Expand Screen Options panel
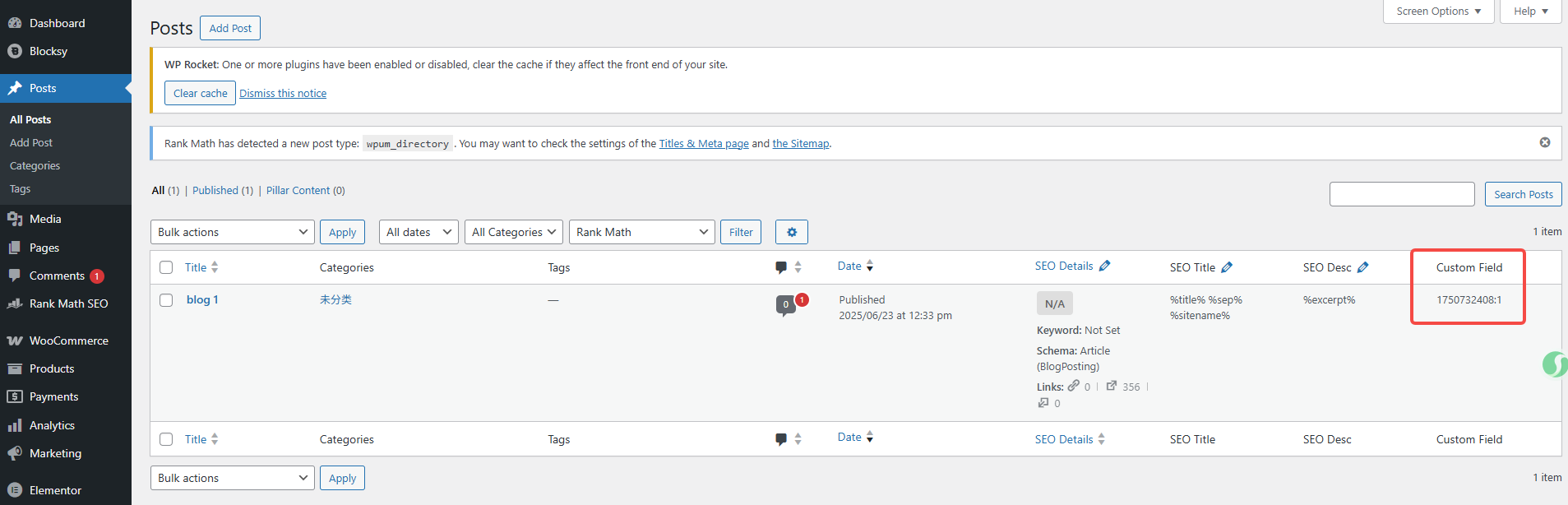1568x505 pixels. tap(1437, 12)
